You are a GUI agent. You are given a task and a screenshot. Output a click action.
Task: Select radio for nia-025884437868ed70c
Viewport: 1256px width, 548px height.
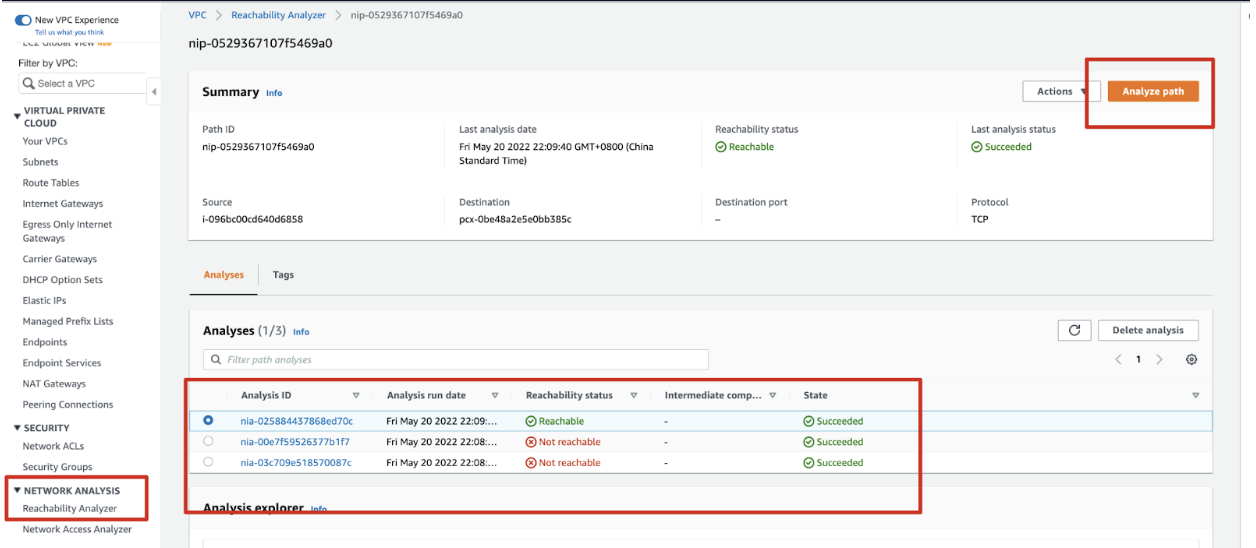[x=208, y=421]
